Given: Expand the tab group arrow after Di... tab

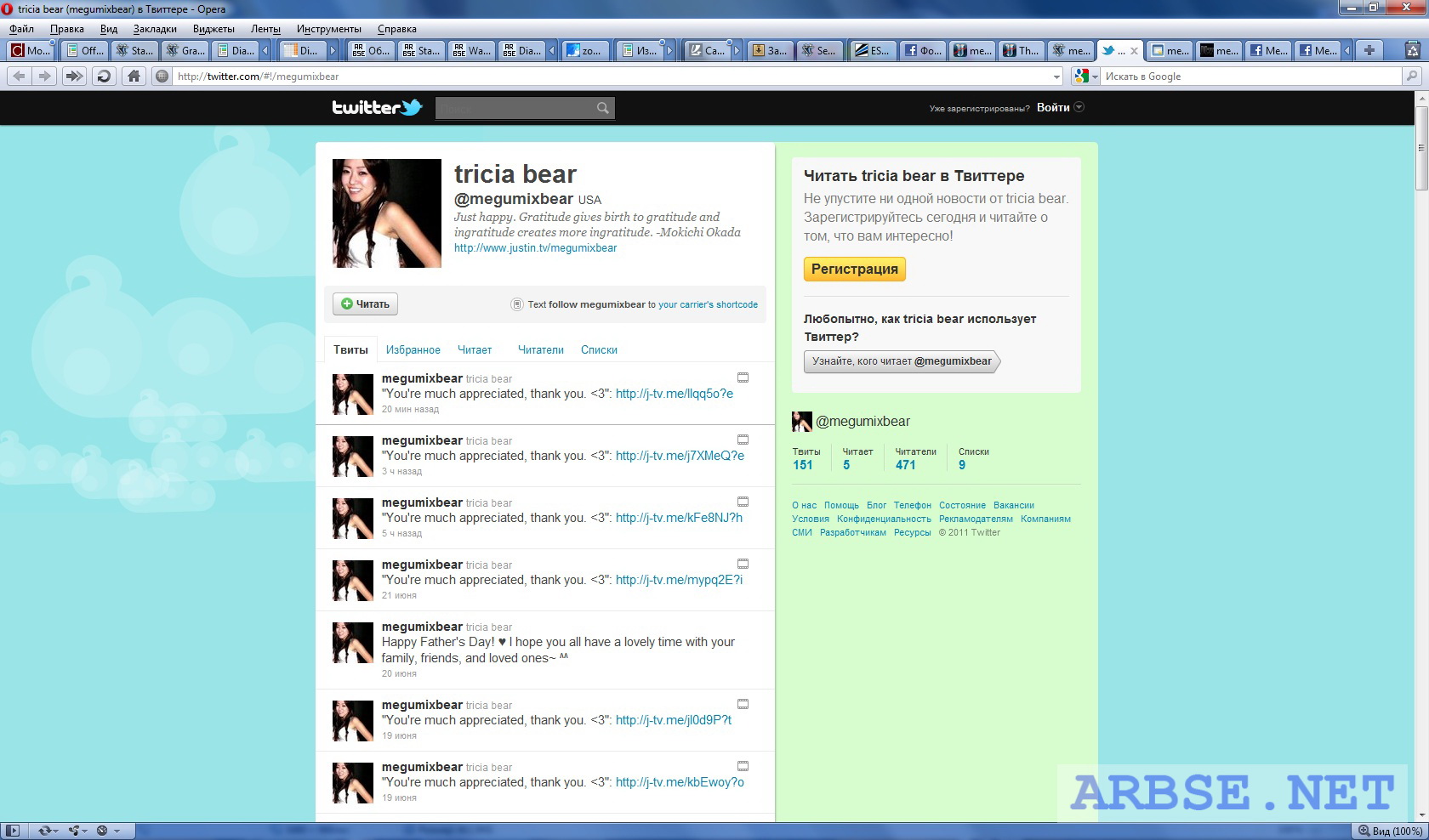Looking at the screenshot, I should coord(333,51).
